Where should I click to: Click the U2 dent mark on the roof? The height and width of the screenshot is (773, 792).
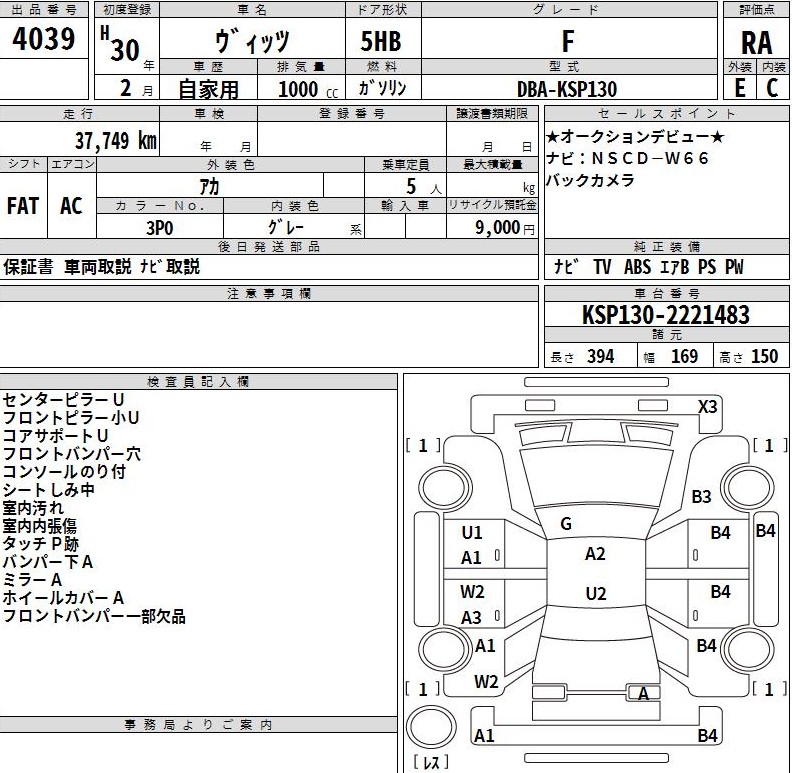click(595, 594)
